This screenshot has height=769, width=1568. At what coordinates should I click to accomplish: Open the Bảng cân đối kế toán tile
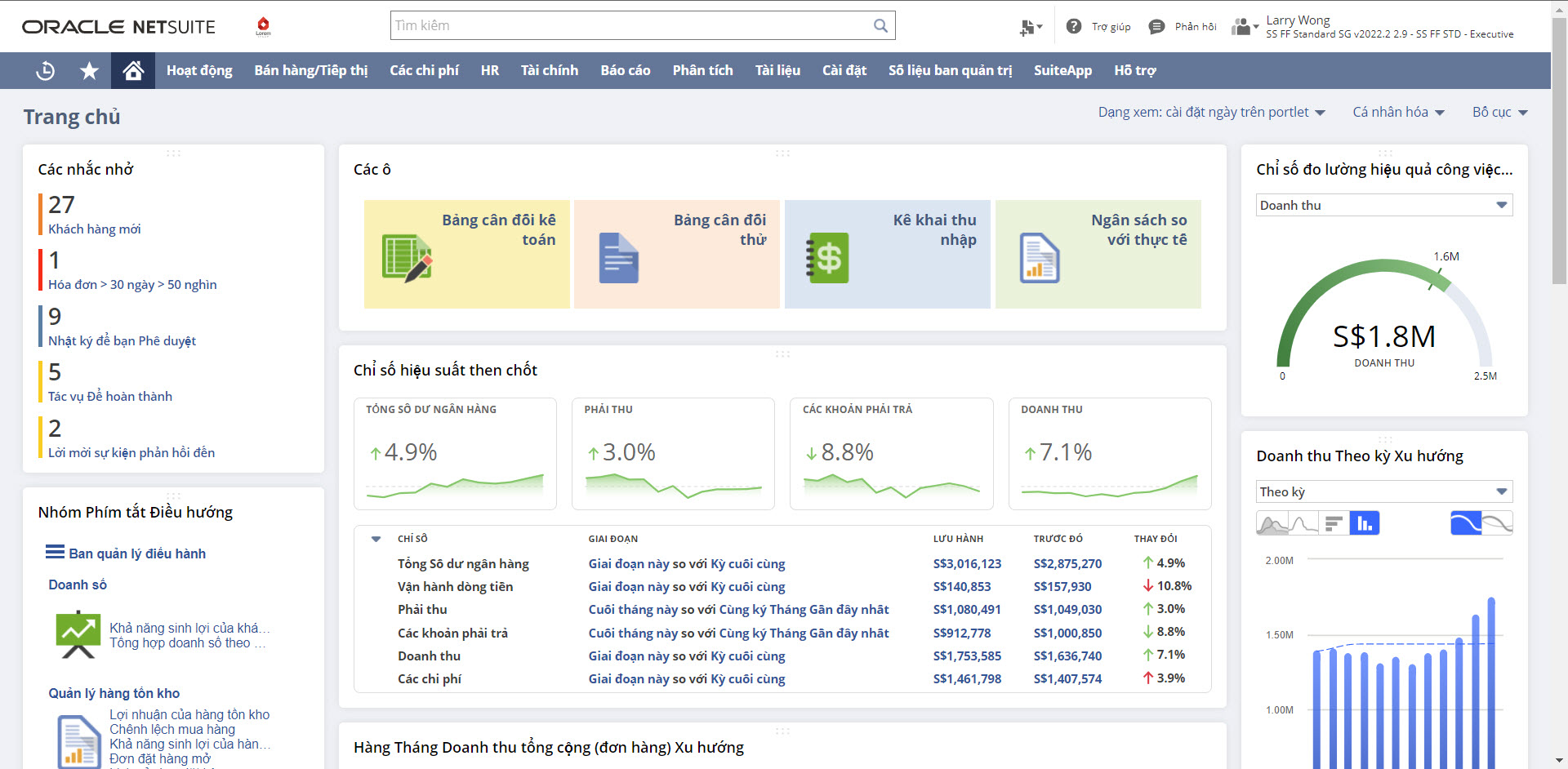coord(466,254)
